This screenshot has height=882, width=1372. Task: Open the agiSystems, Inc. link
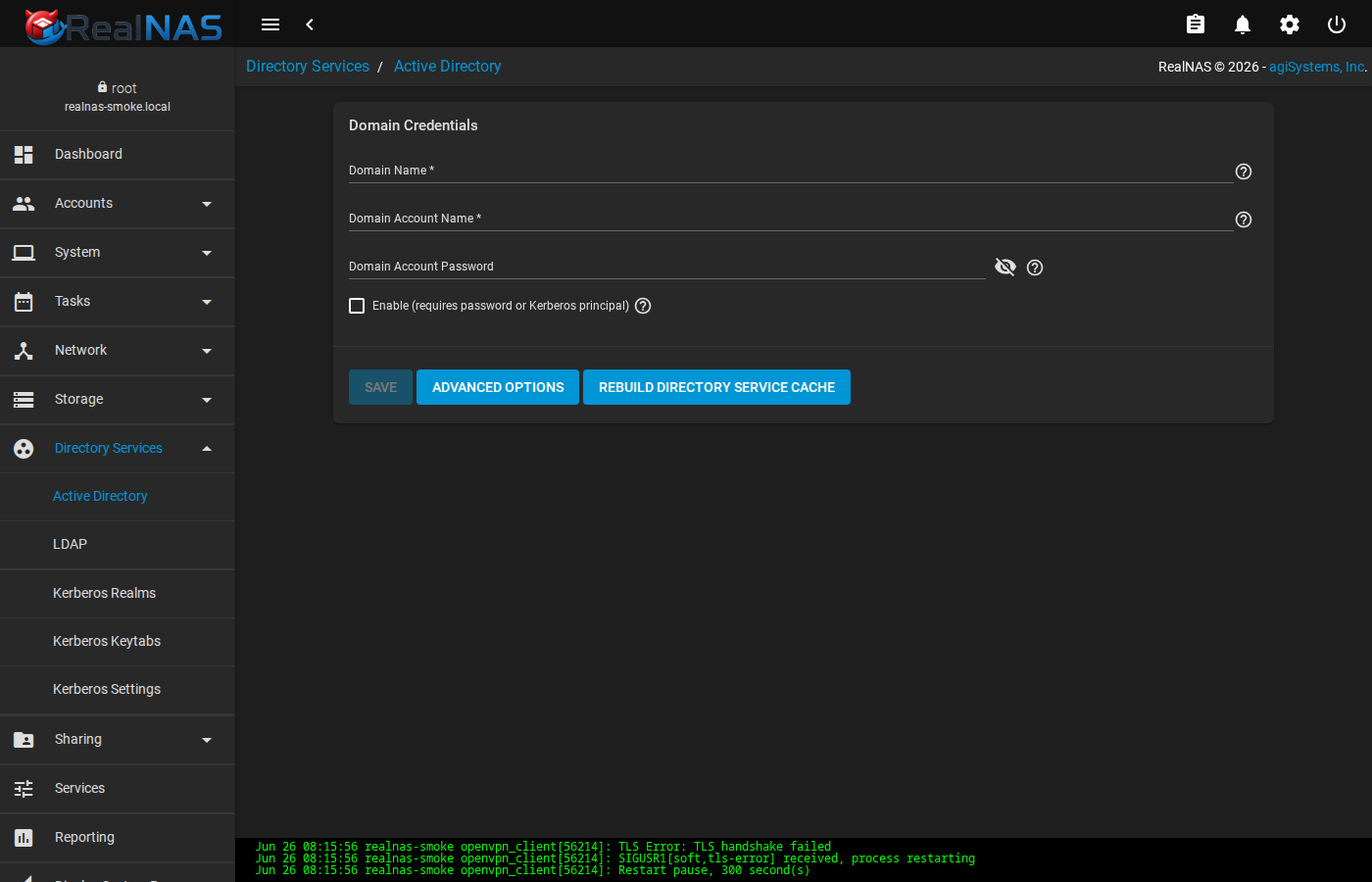pyautogui.click(x=1316, y=67)
